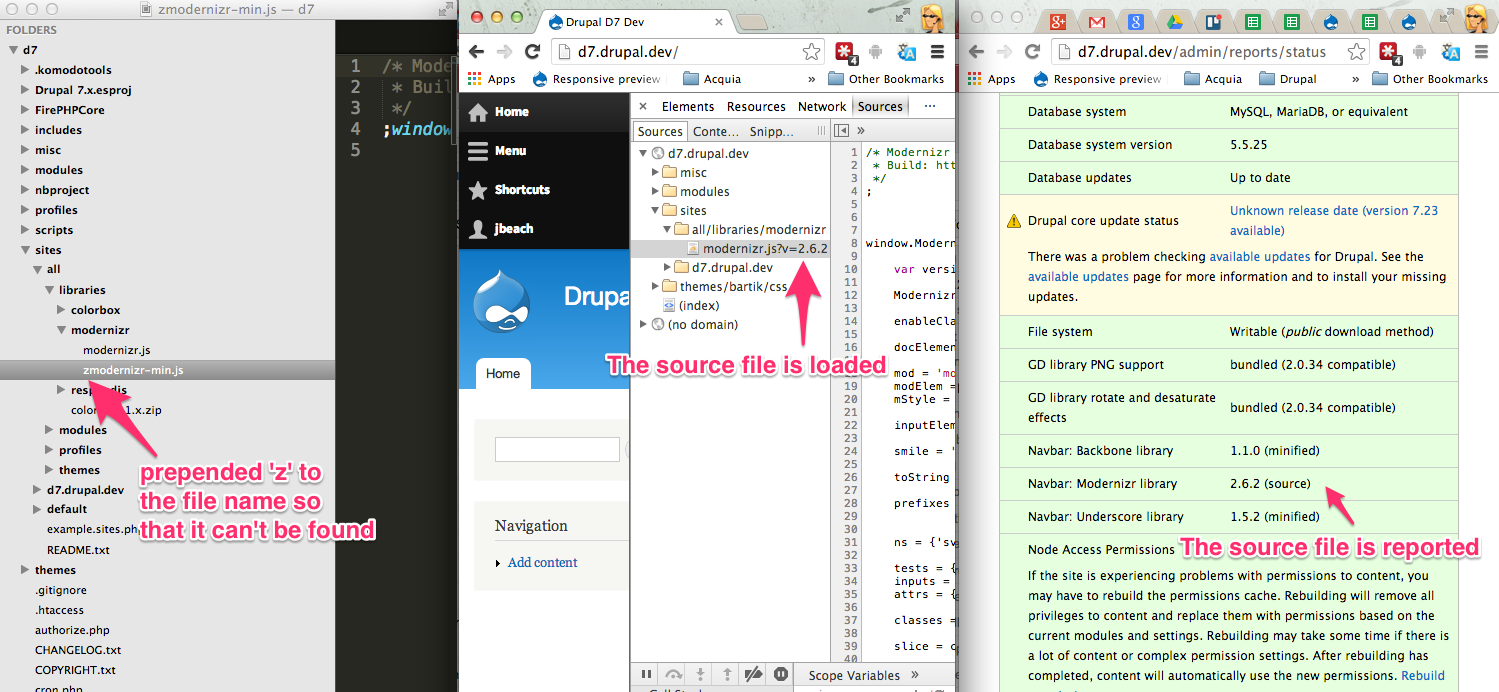Expand themes/bartik/css folder in DevTools

(656, 287)
